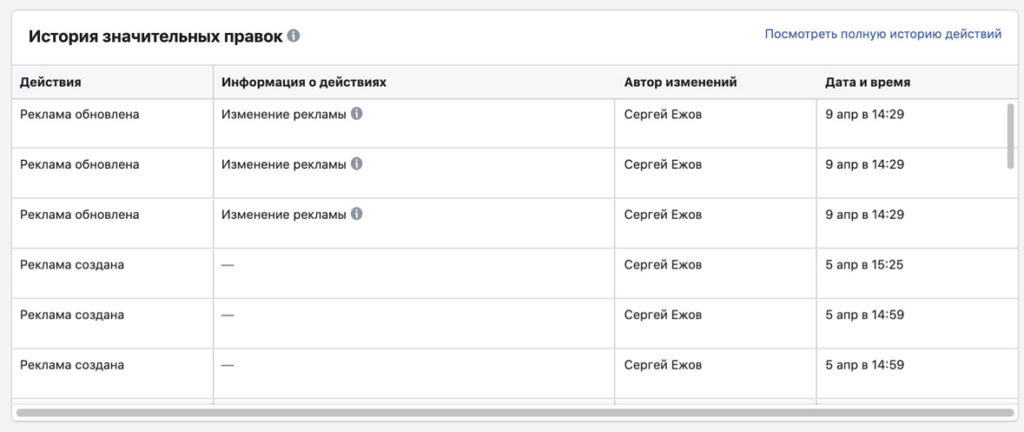Screen dimensions: 1024x432
Task: Click info icon in second "Изменение рекламы" row
Action: click(x=357, y=164)
